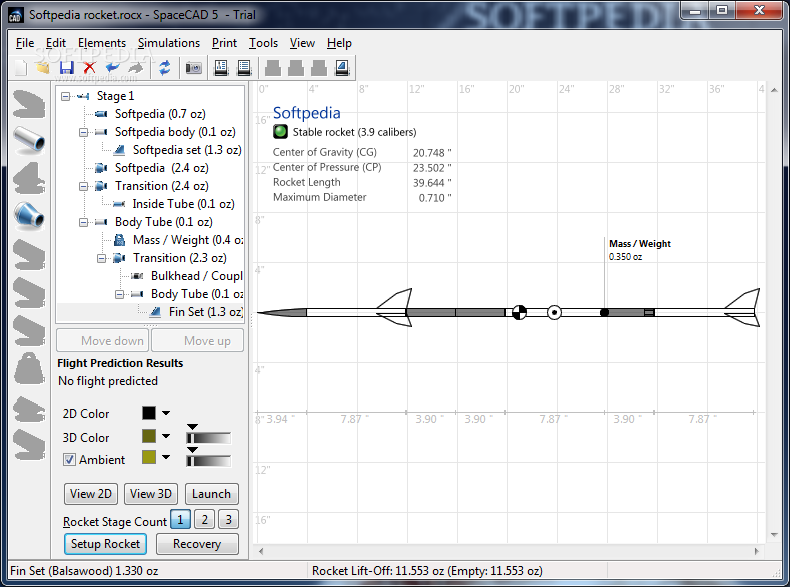
Task: Open a file with the folder icon
Action: [x=43, y=68]
